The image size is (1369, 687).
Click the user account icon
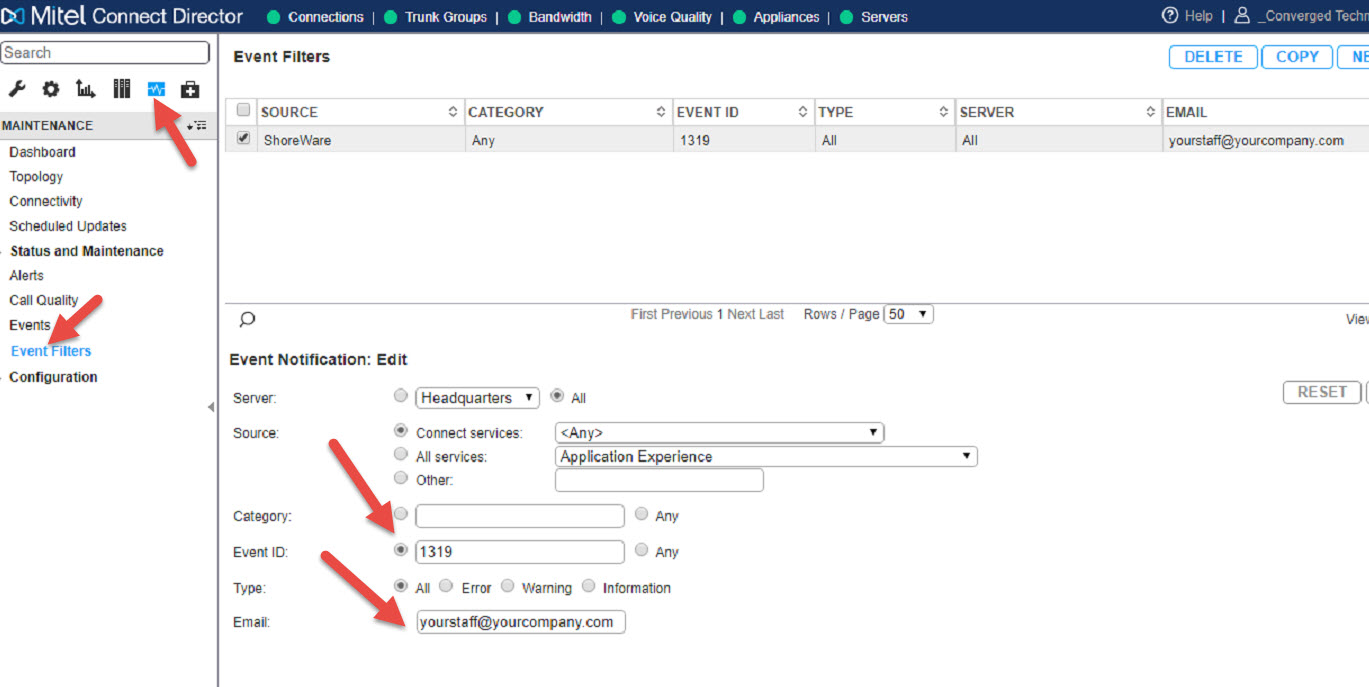point(1242,15)
